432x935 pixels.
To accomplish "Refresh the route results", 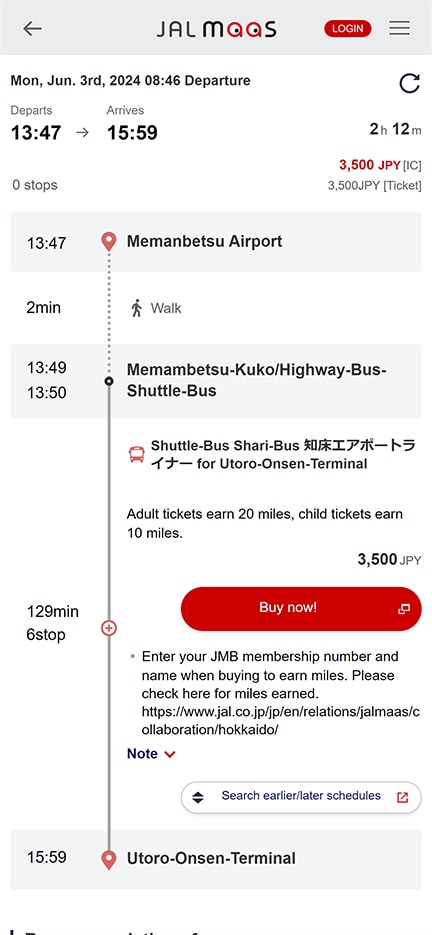I will [x=409, y=83].
